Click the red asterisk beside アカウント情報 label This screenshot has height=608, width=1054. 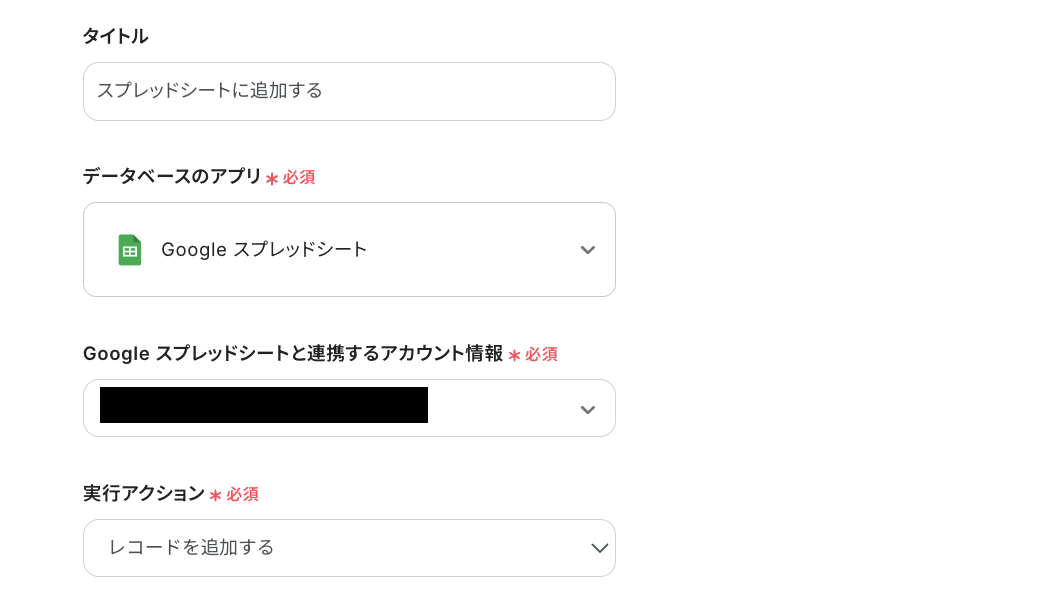click(x=514, y=355)
